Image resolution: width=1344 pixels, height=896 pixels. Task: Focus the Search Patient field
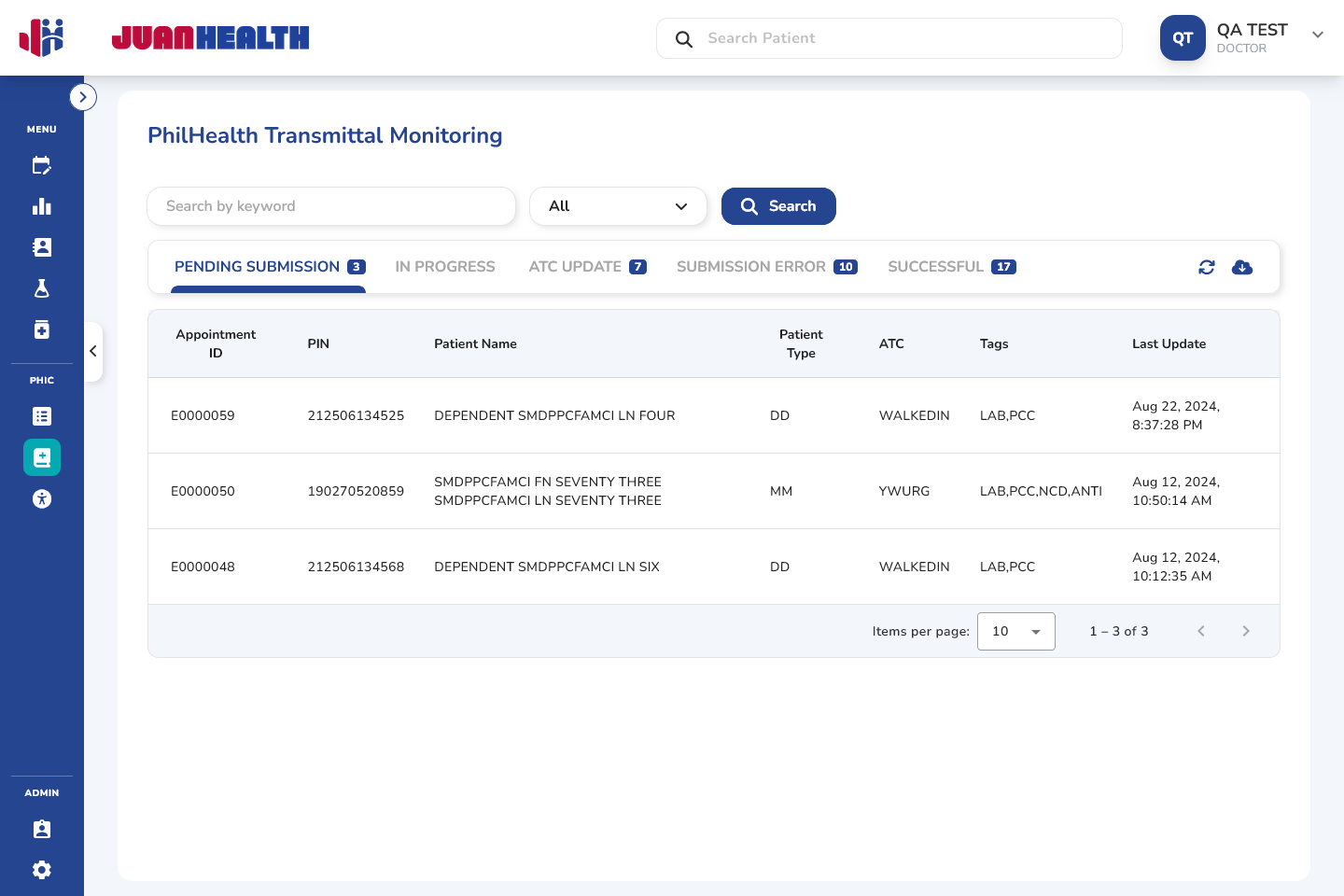(889, 38)
